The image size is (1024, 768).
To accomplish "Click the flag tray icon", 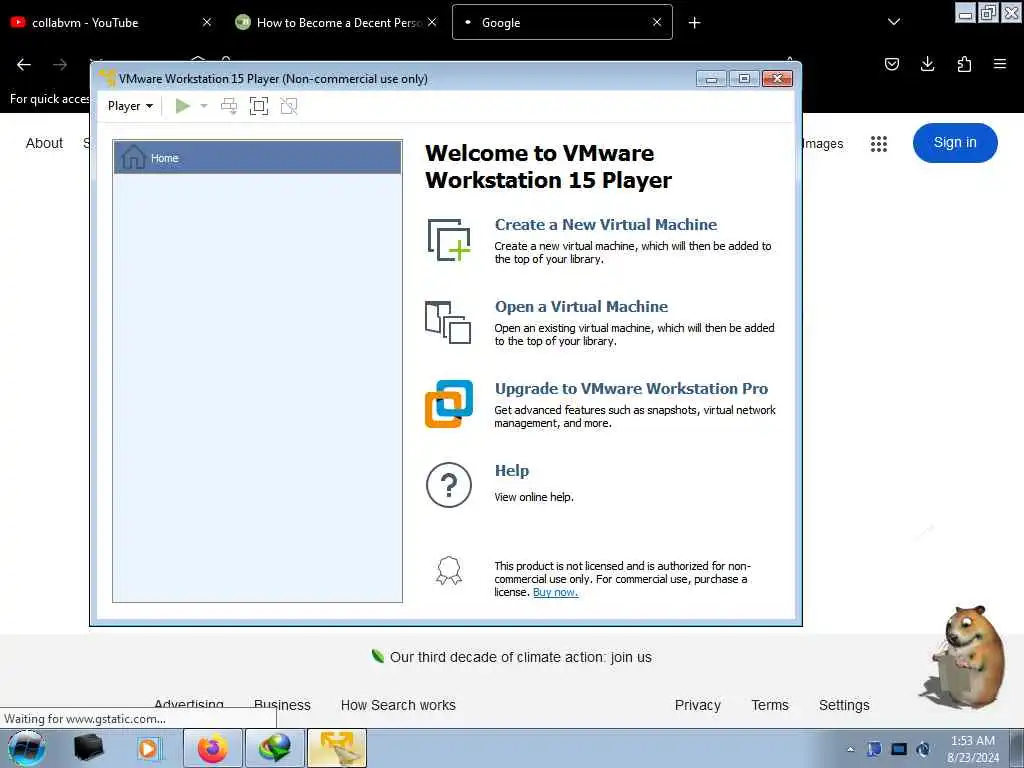I will (x=874, y=749).
